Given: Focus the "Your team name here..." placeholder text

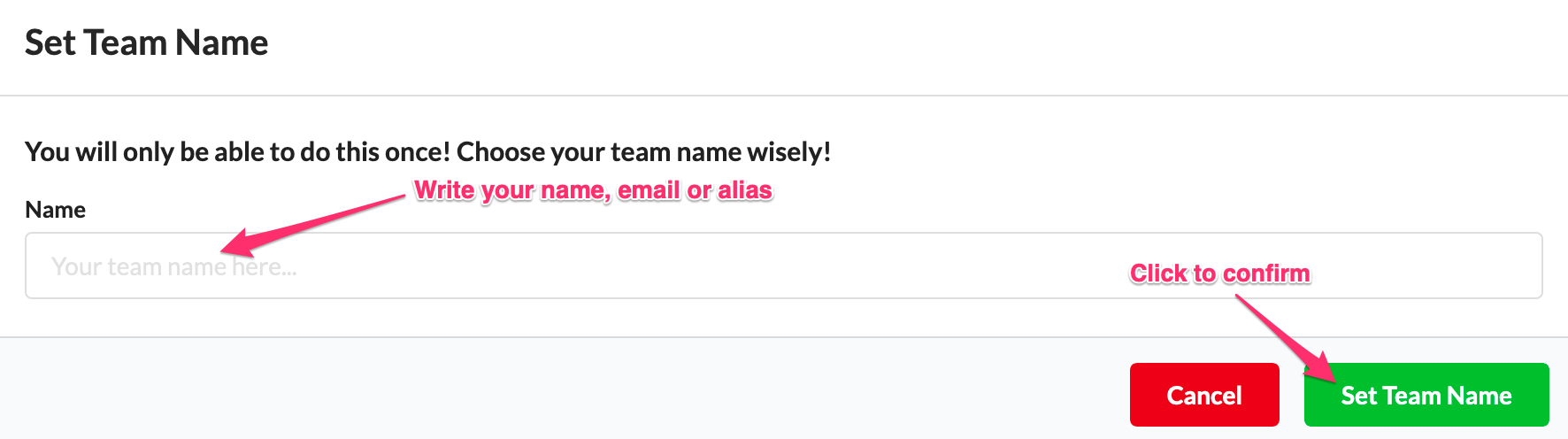Looking at the screenshot, I should click(173, 266).
